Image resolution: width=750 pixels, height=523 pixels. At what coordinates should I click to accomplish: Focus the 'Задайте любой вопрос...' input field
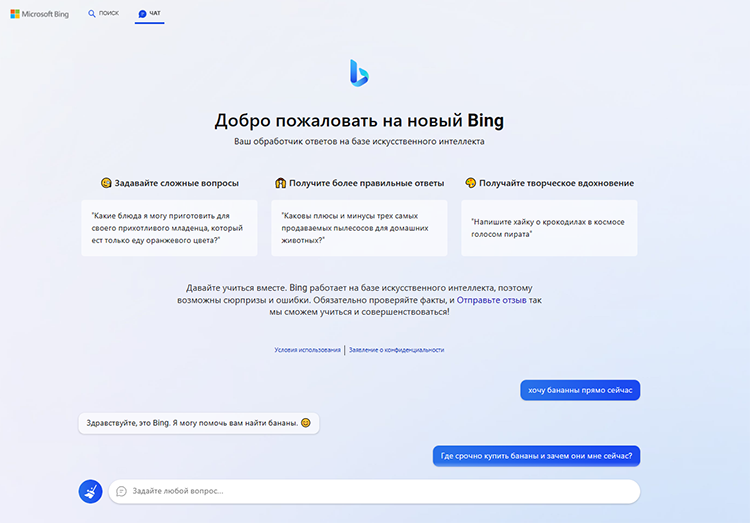[x=374, y=491]
